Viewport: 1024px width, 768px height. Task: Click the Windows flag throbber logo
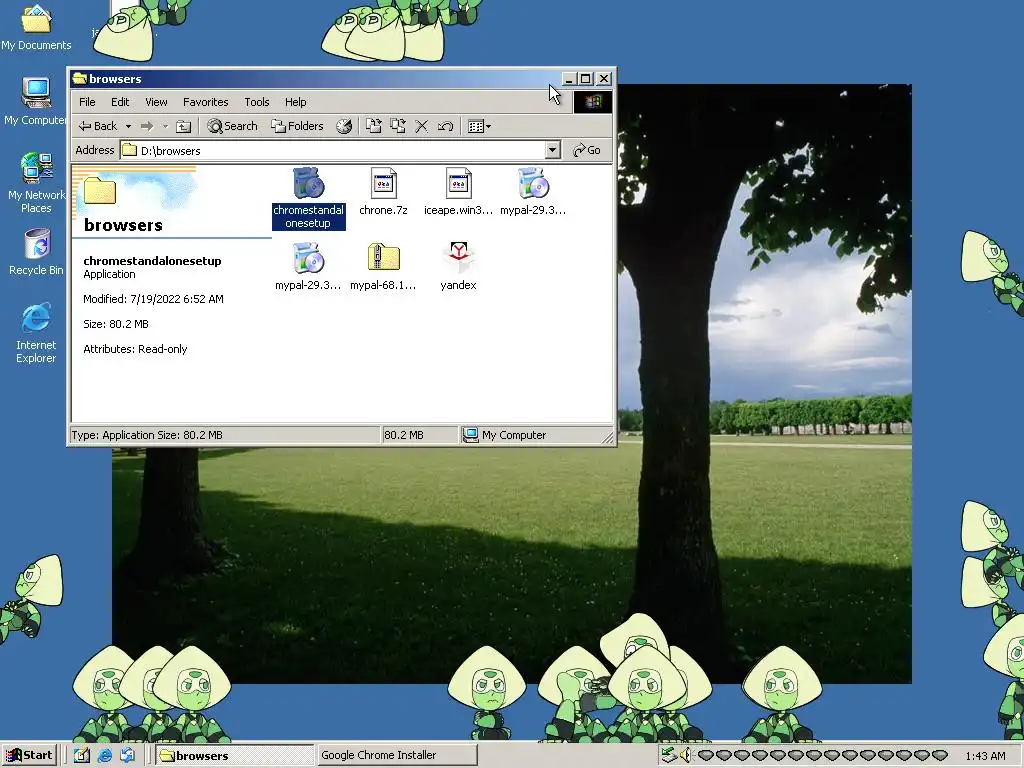[x=593, y=101]
